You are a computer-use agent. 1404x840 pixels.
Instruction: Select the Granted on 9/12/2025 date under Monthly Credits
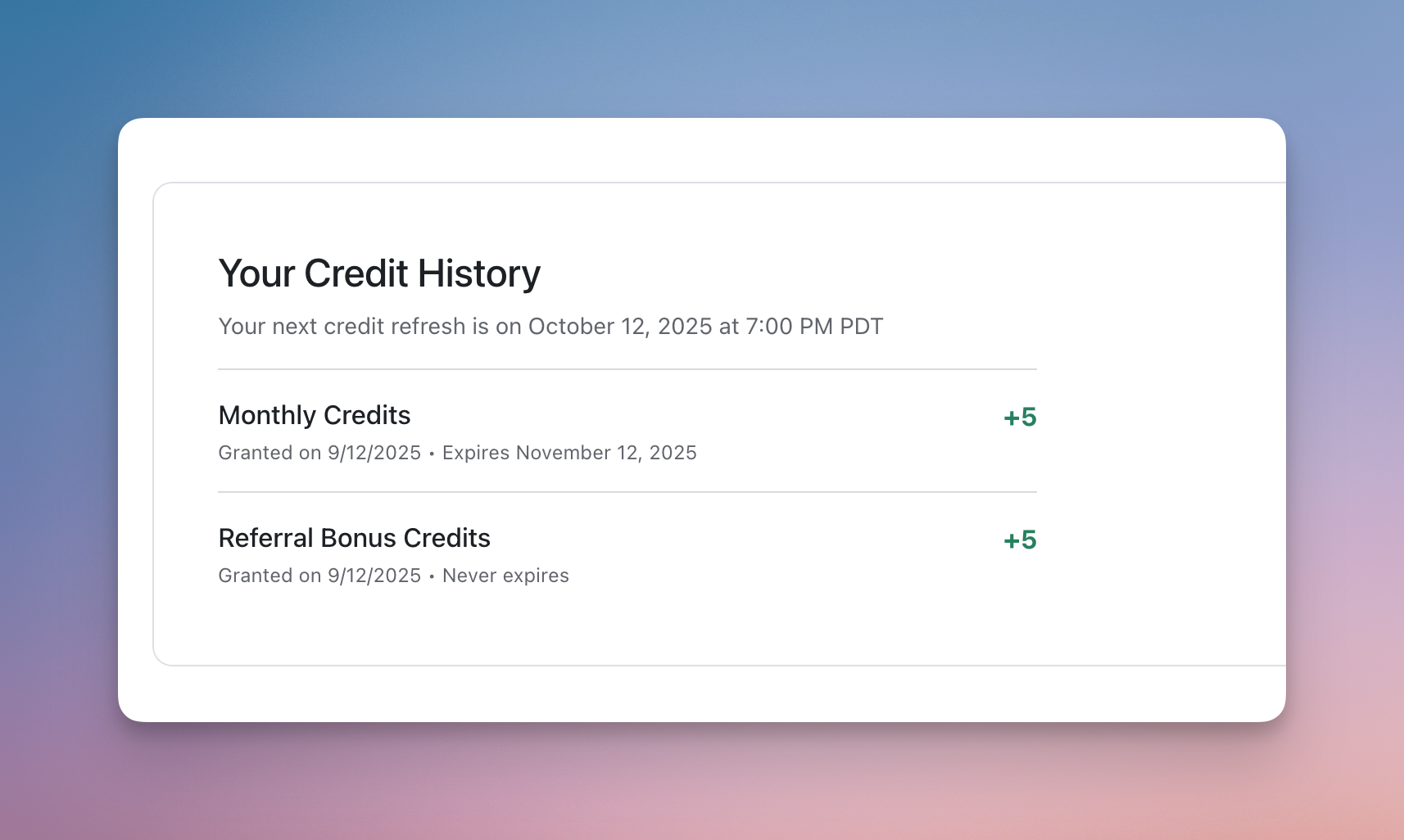pos(319,453)
